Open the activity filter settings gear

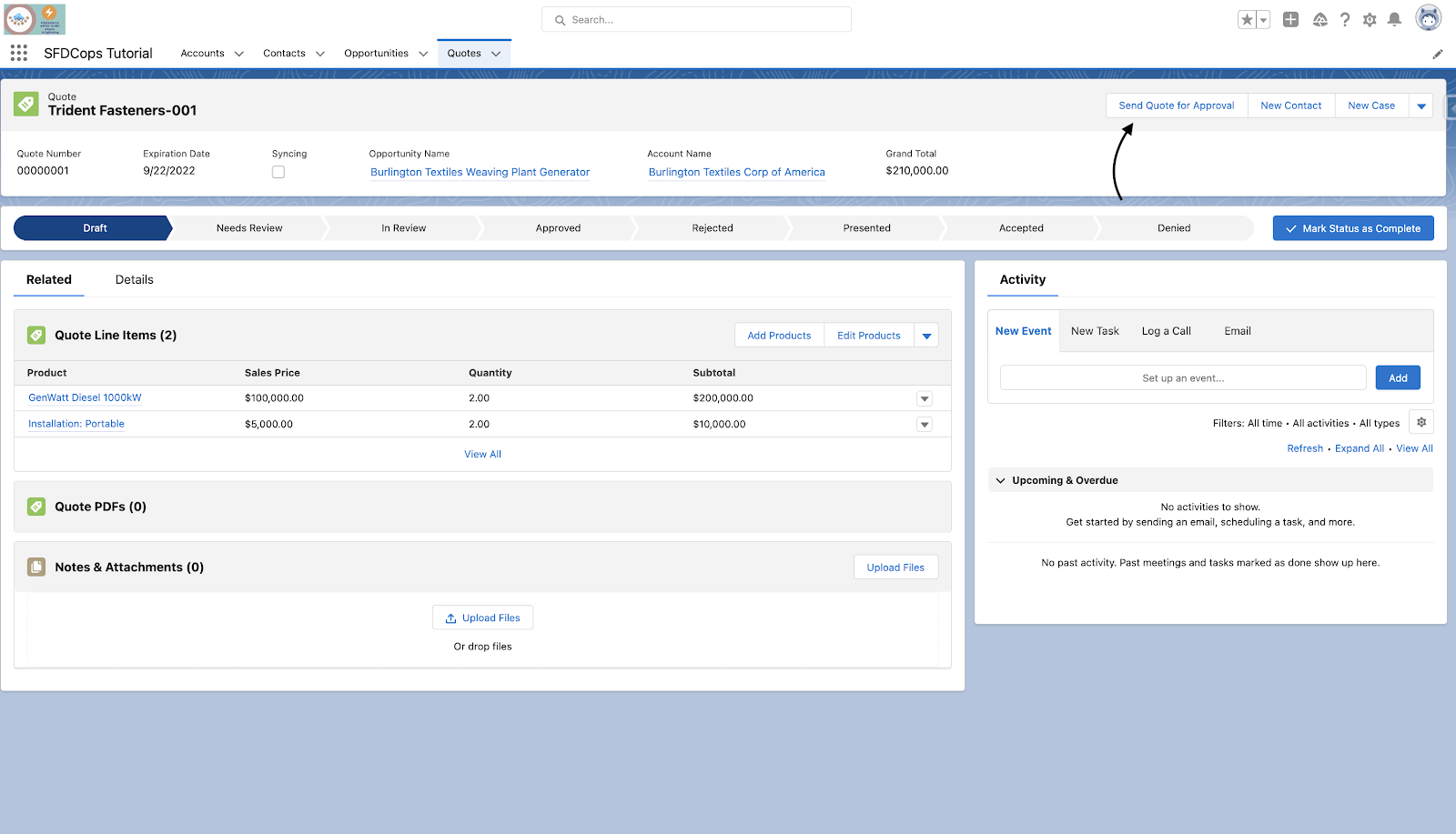1421,422
